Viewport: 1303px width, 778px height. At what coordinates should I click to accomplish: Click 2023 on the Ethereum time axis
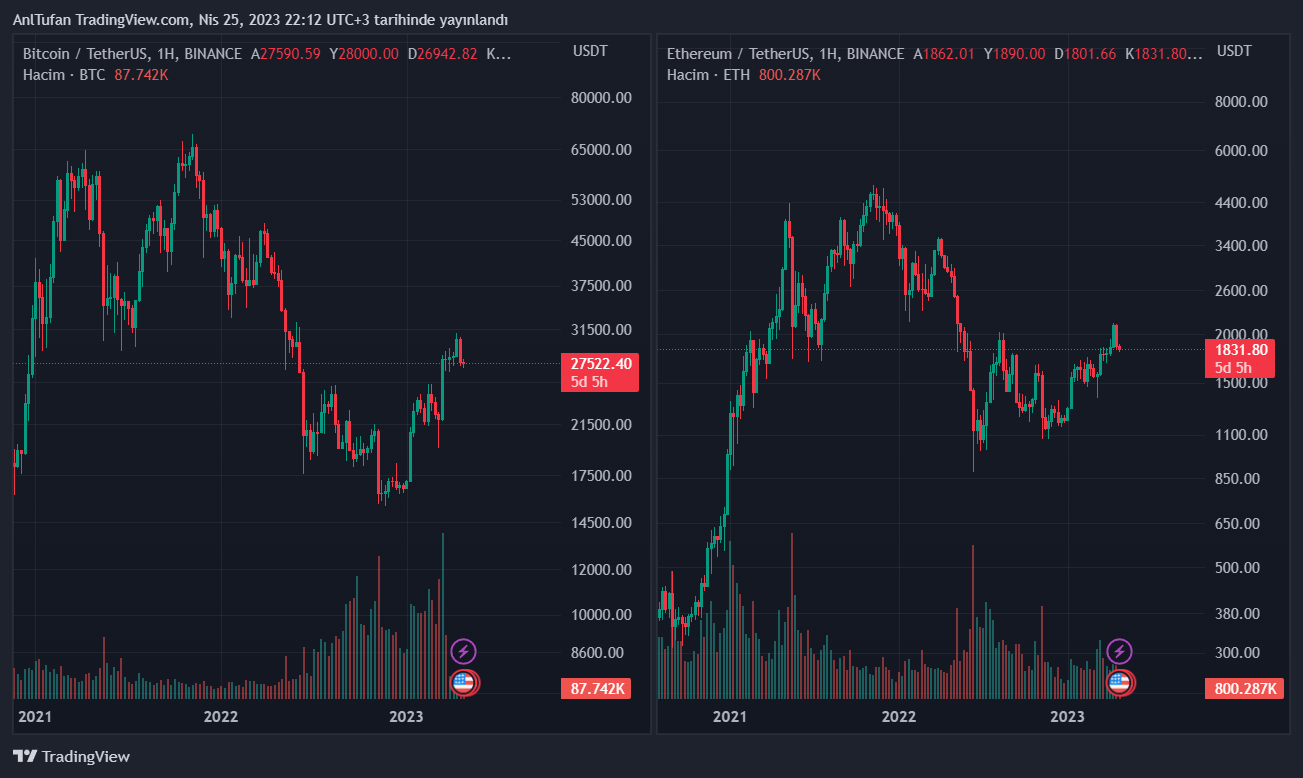tap(1067, 717)
